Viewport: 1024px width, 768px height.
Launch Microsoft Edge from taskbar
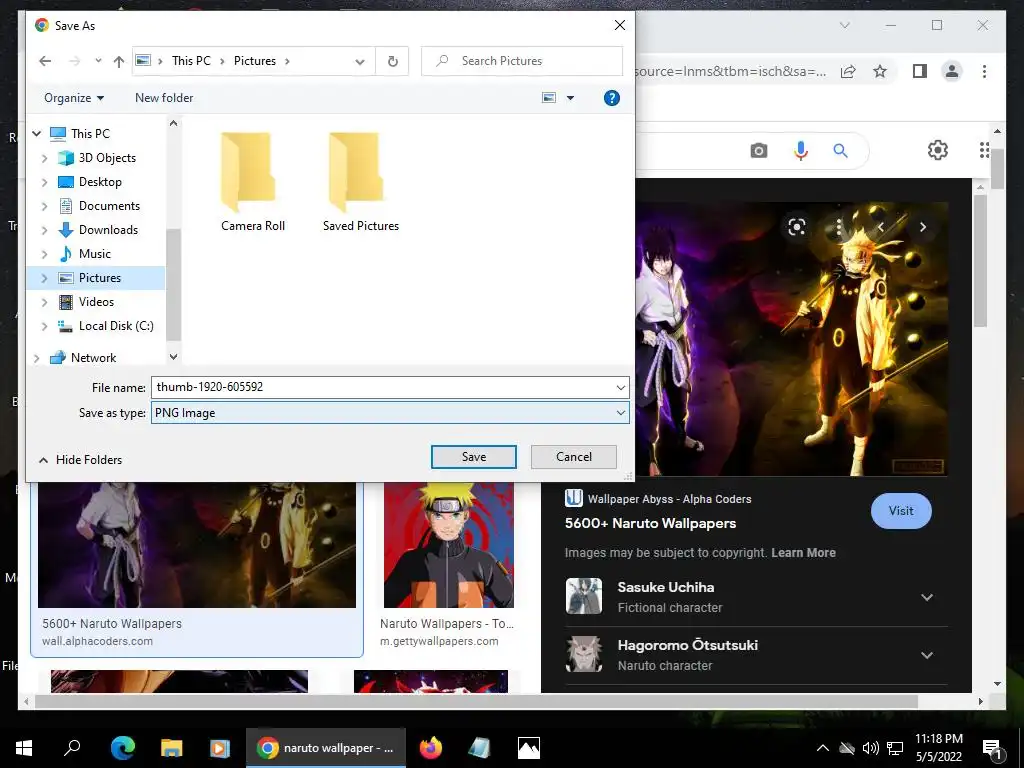tap(122, 748)
